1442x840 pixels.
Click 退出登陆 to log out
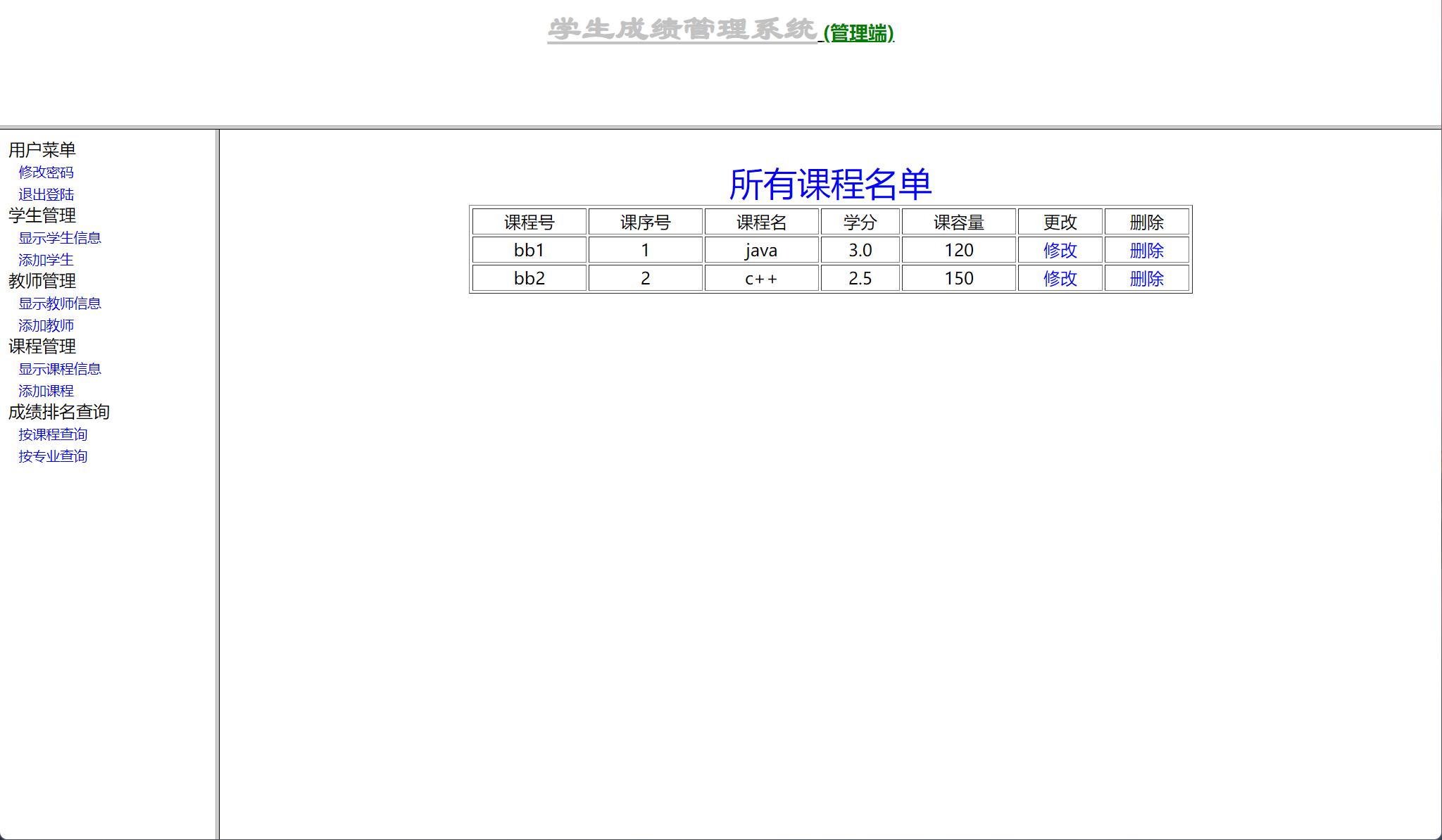pyautogui.click(x=45, y=194)
